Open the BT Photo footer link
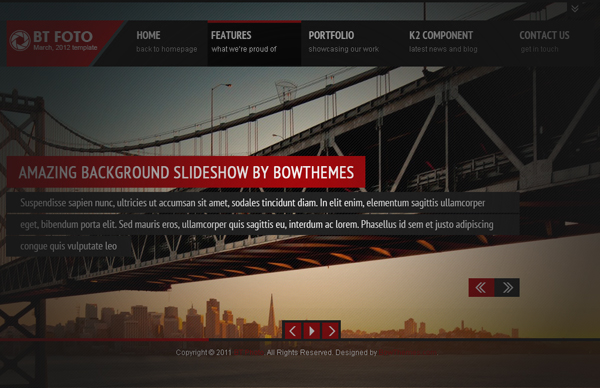 tap(248, 352)
